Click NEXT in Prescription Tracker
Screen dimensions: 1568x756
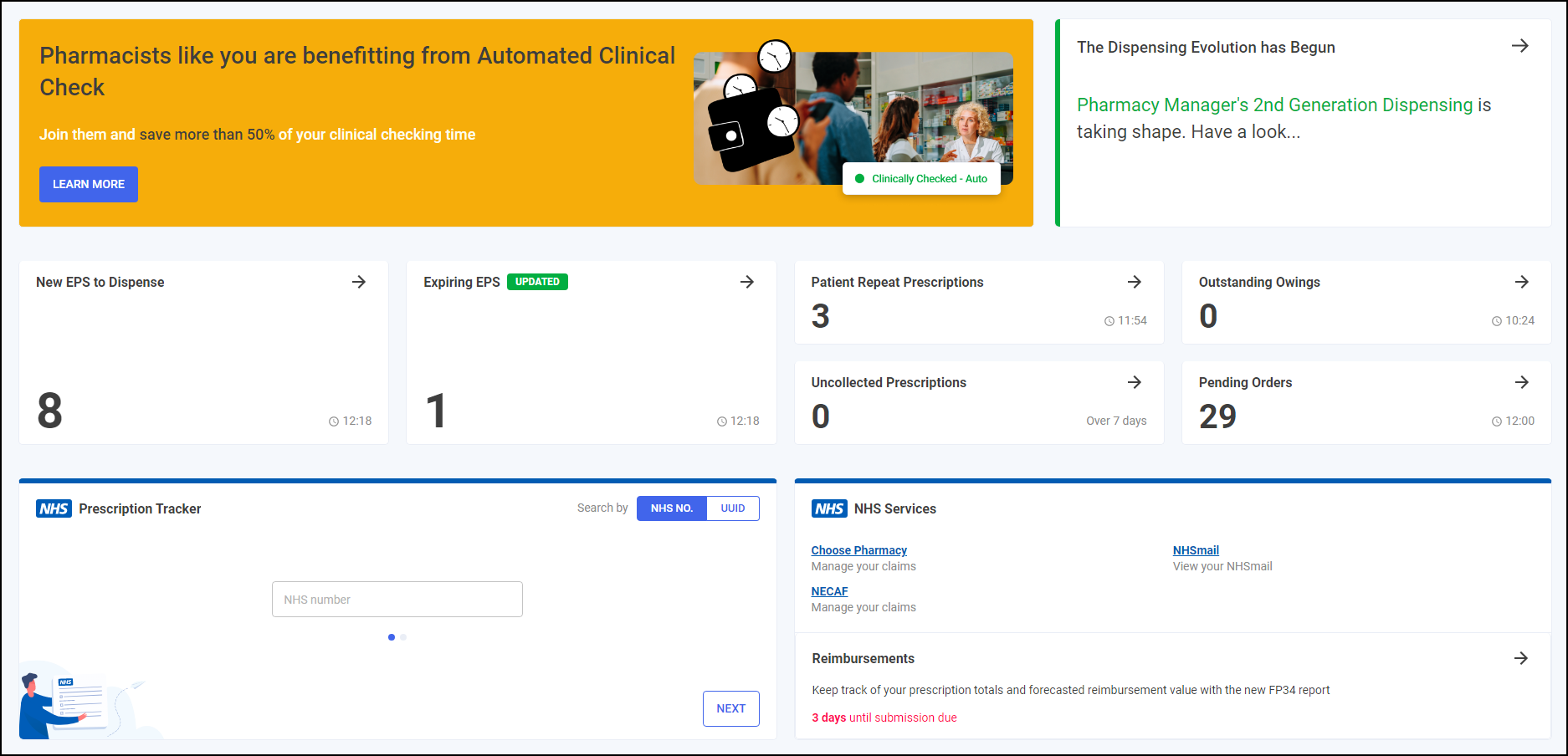(730, 708)
